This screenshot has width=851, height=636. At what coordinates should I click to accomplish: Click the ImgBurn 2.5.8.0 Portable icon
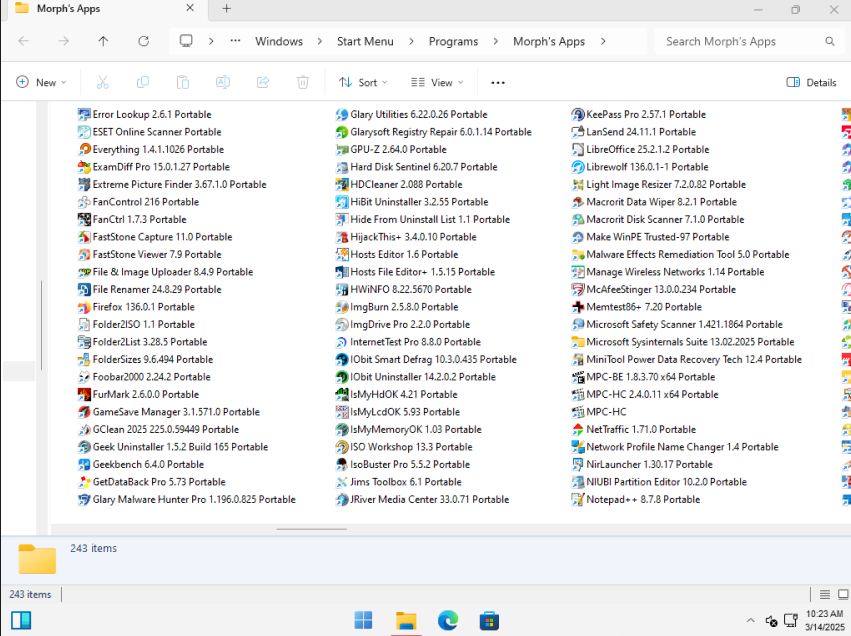342,307
